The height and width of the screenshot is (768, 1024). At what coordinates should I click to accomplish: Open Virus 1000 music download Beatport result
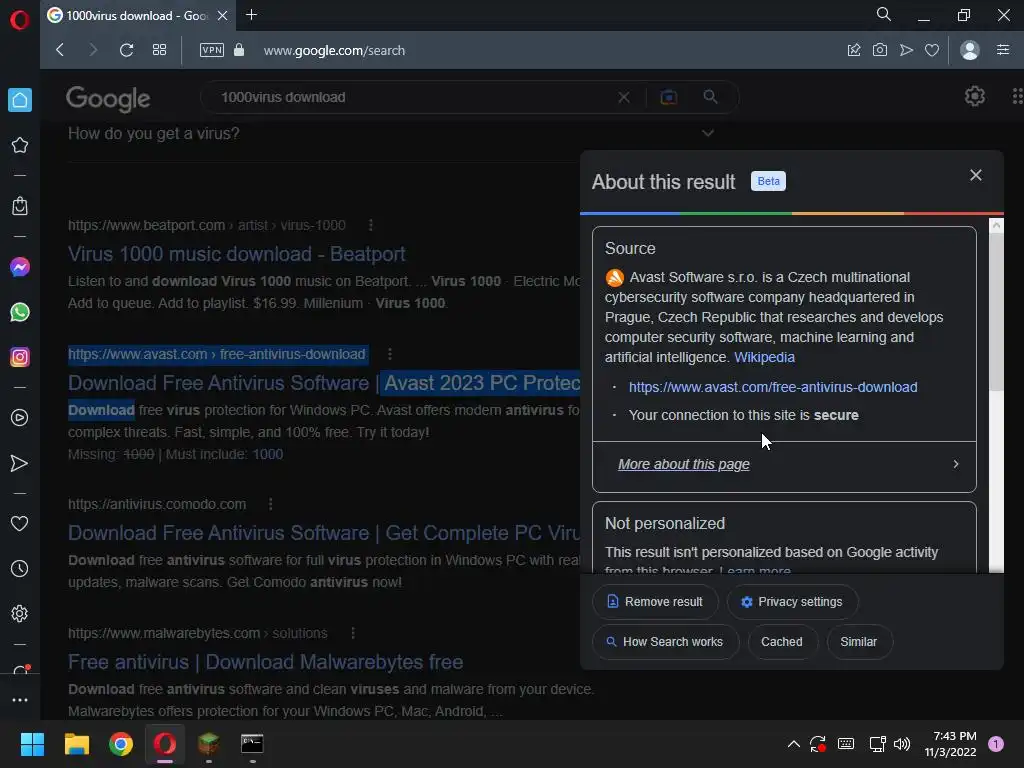(236, 254)
